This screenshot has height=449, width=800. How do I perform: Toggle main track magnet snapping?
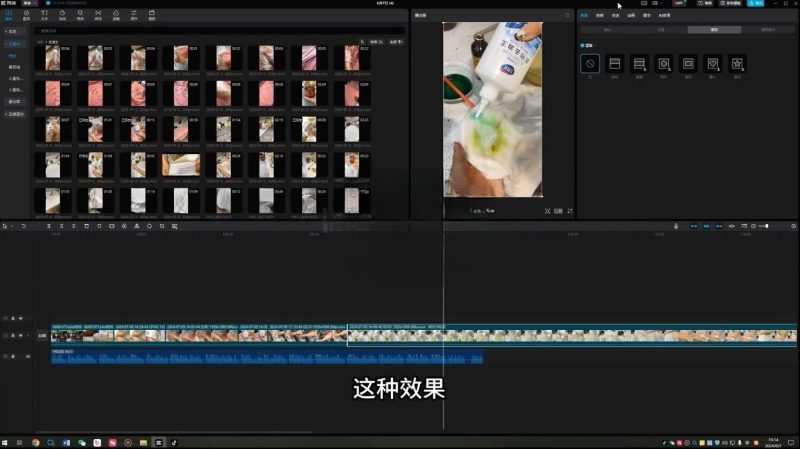click(694, 226)
